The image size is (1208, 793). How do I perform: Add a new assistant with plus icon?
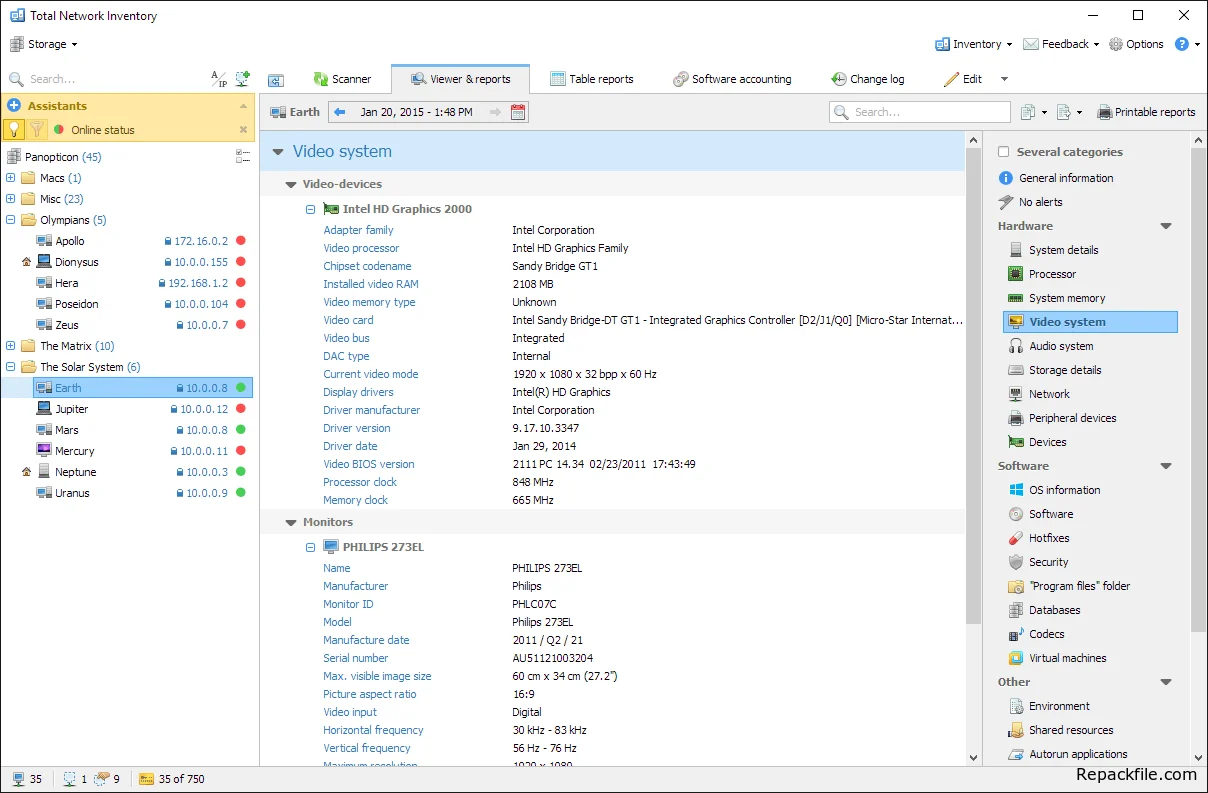[14, 106]
